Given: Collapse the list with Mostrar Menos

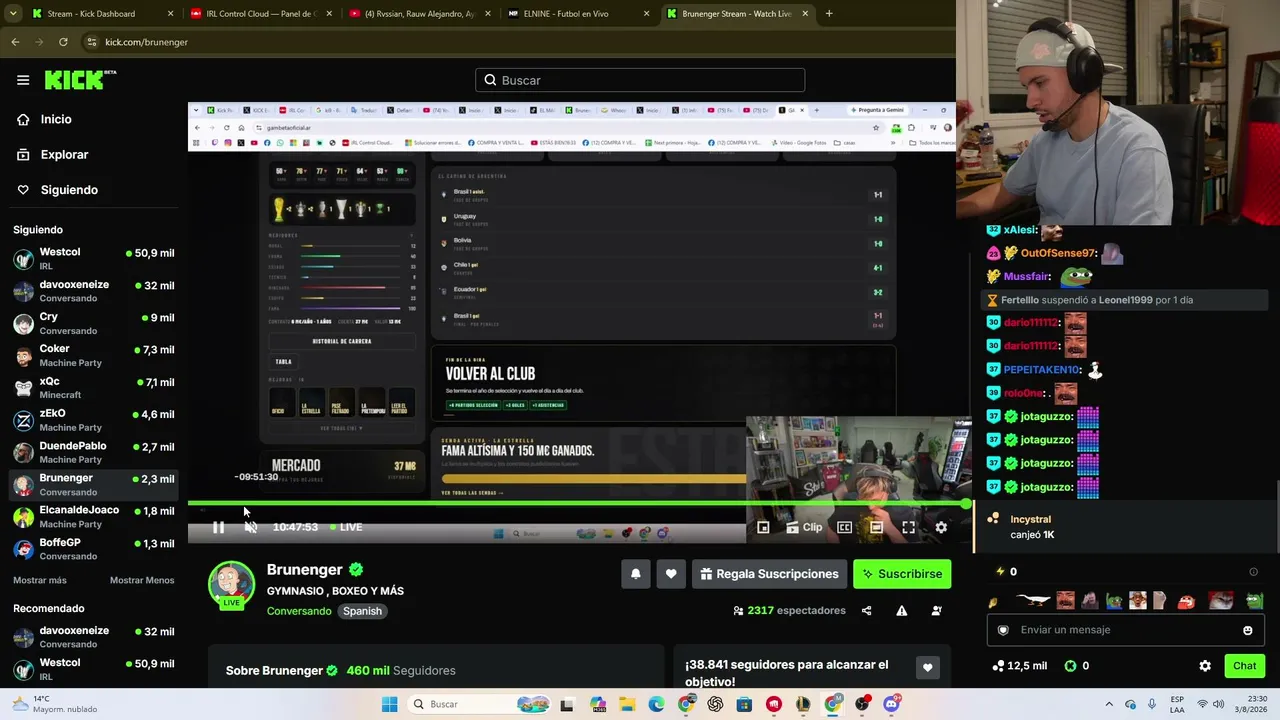Looking at the screenshot, I should 142,580.
